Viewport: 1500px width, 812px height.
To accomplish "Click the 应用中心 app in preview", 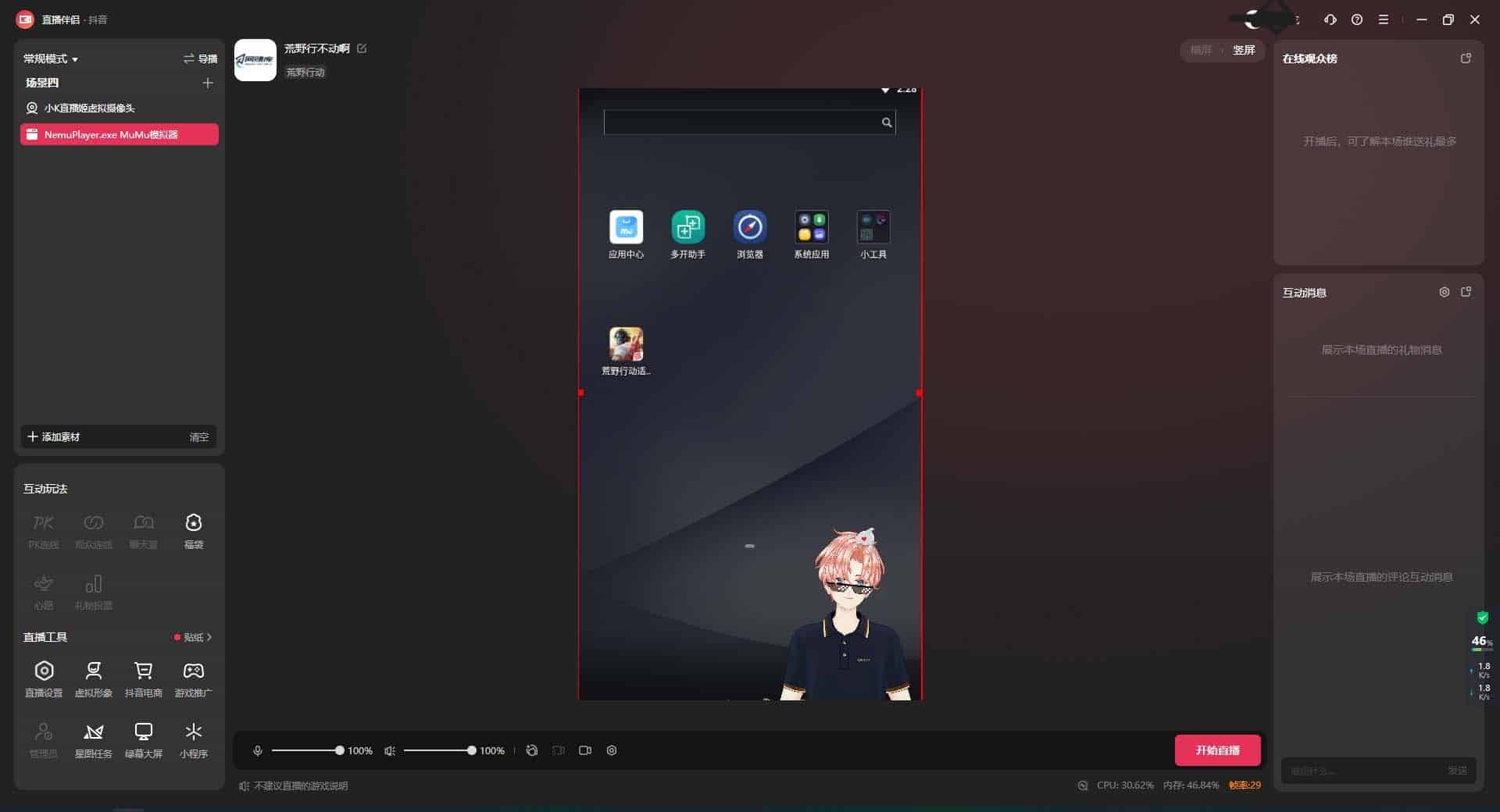I will [x=626, y=234].
